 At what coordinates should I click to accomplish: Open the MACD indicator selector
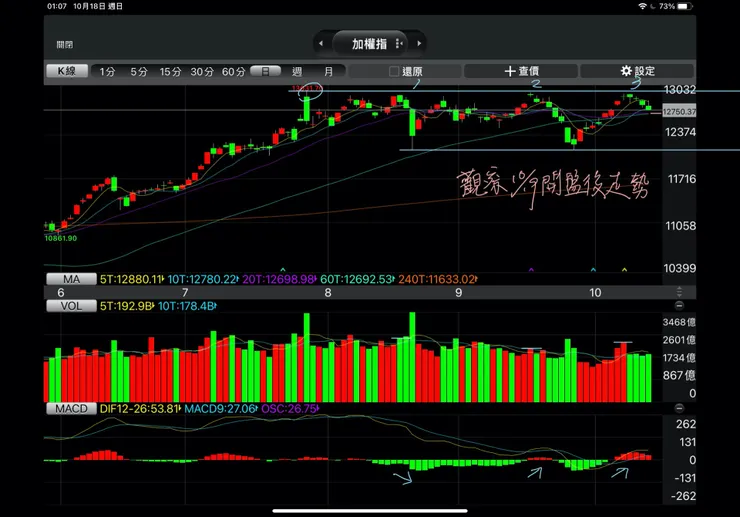pos(71,408)
